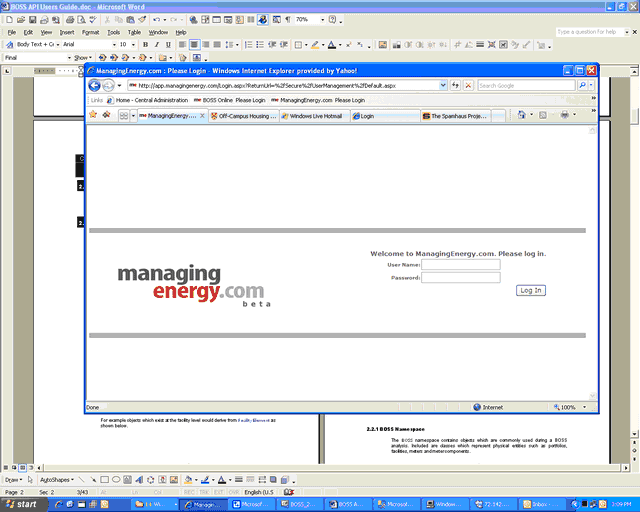Click the Increase Indent icon
This screenshot has height=512, width=640.
coord(284,45)
